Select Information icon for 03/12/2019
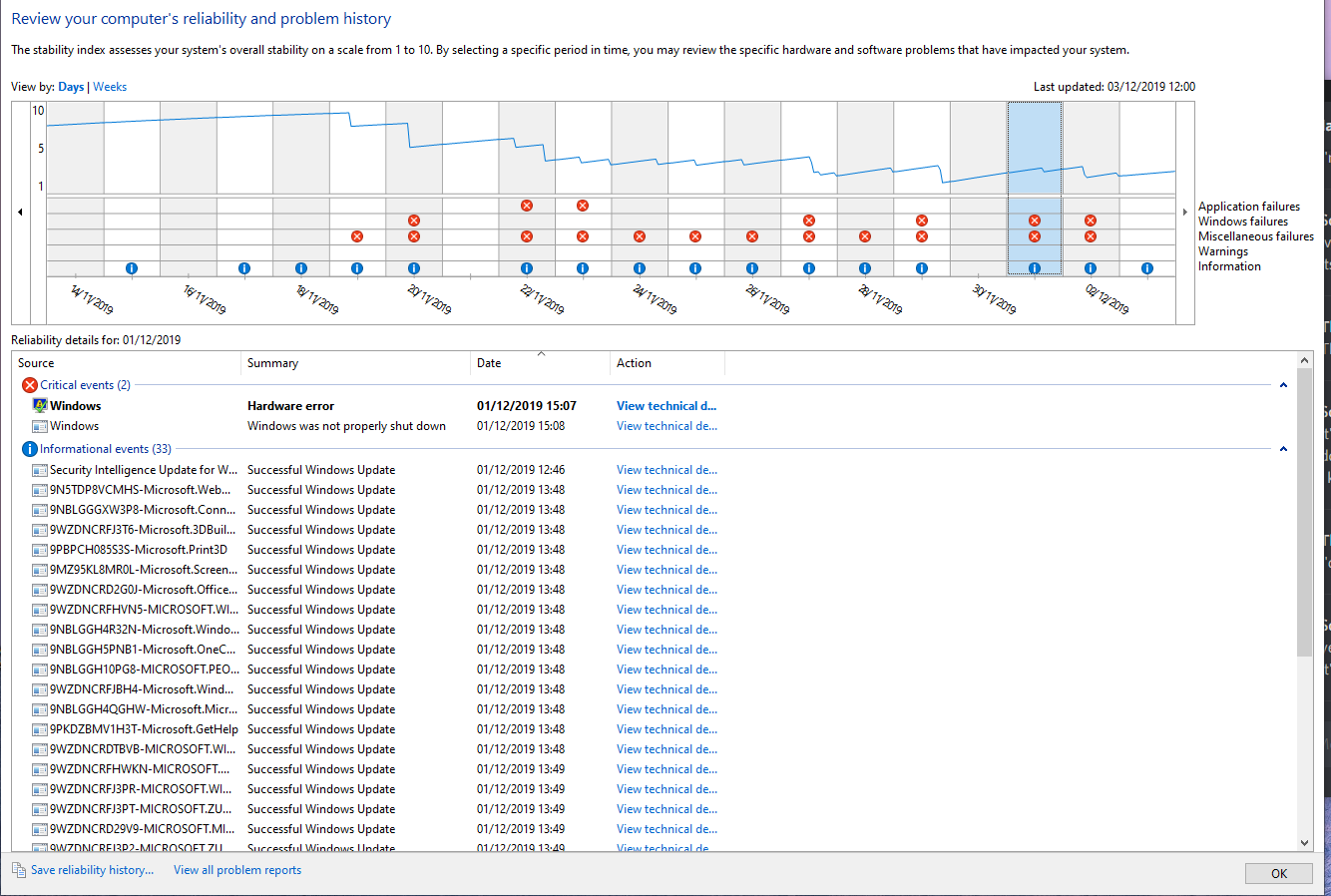This screenshot has height=896, width=1331. (x=1147, y=268)
